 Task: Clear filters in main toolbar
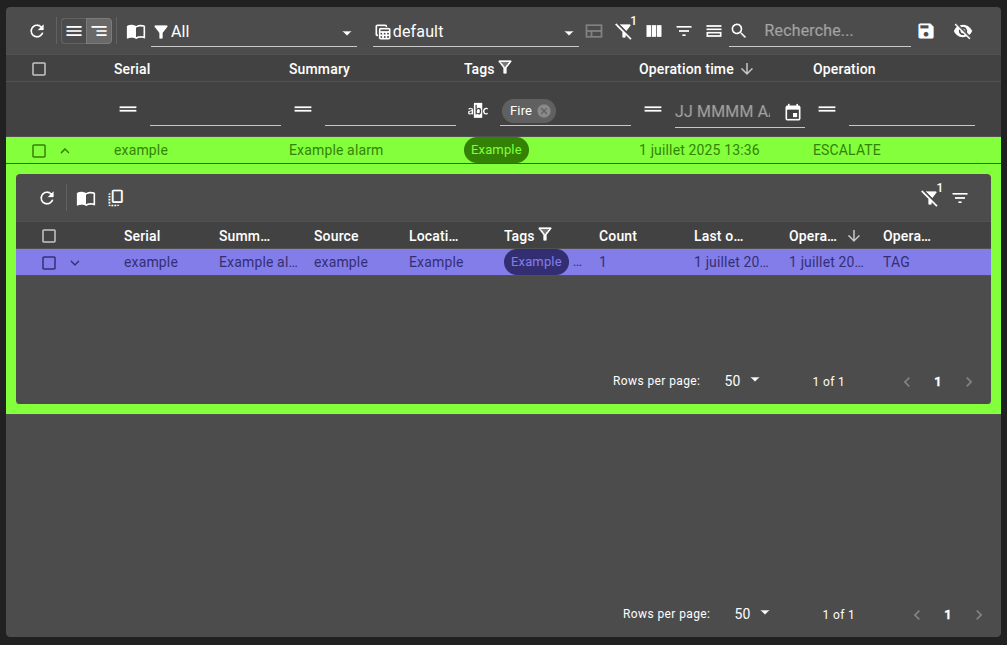(624, 31)
